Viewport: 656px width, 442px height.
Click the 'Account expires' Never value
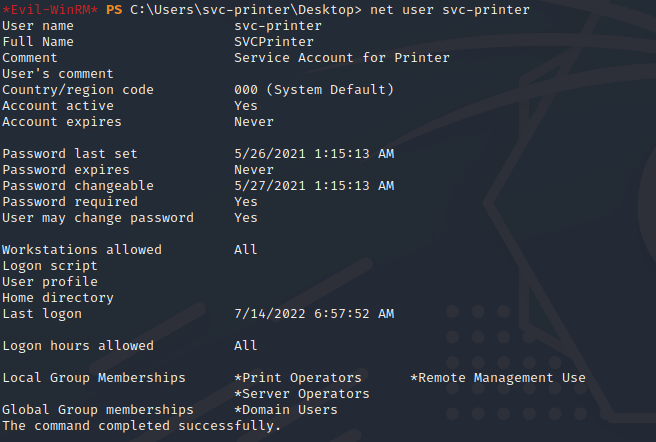click(254, 122)
